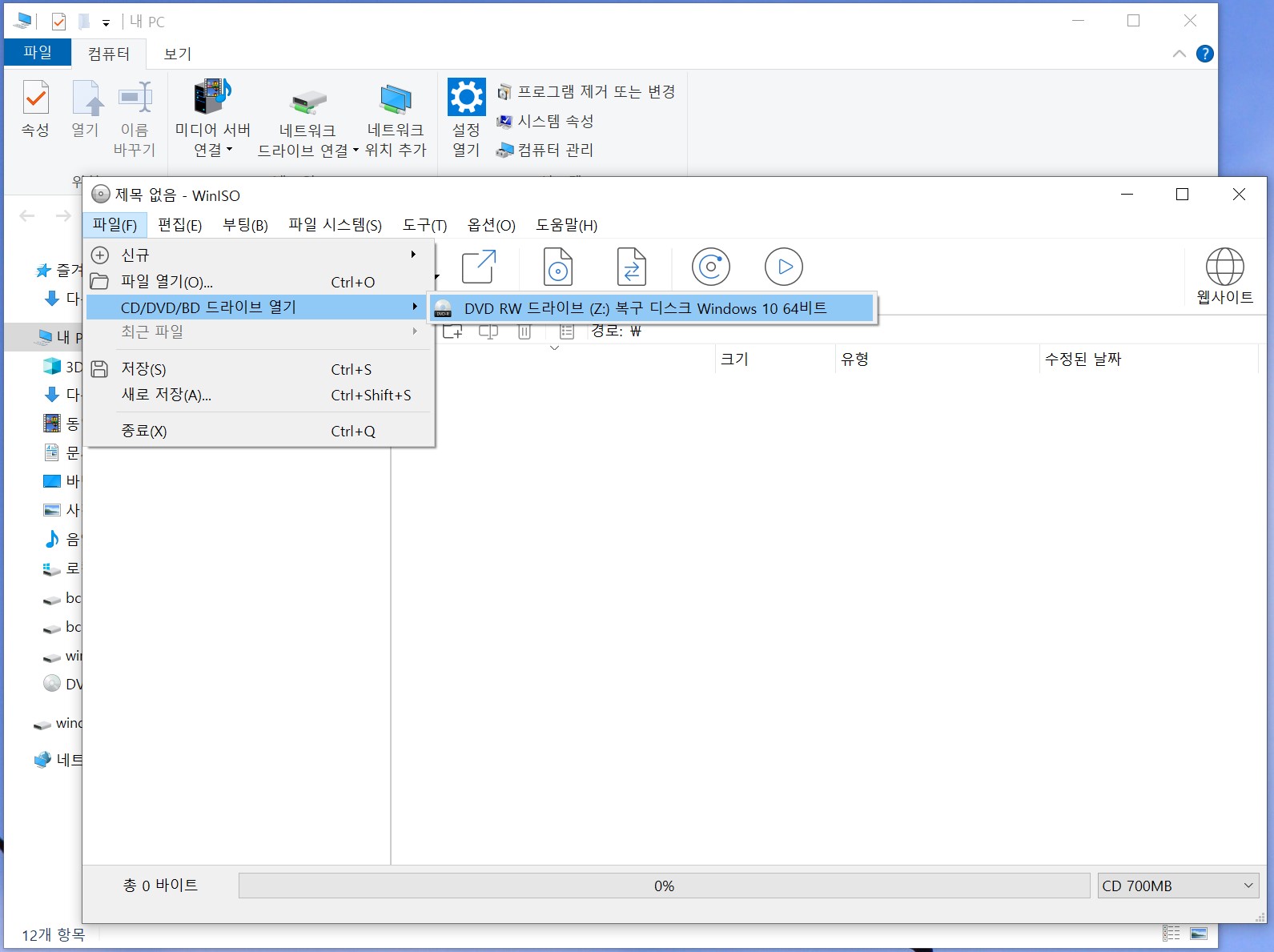Image resolution: width=1274 pixels, height=952 pixels.
Task: Open the 부팅(B) menu
Action: pyautogui.click(x=245, y=225)
